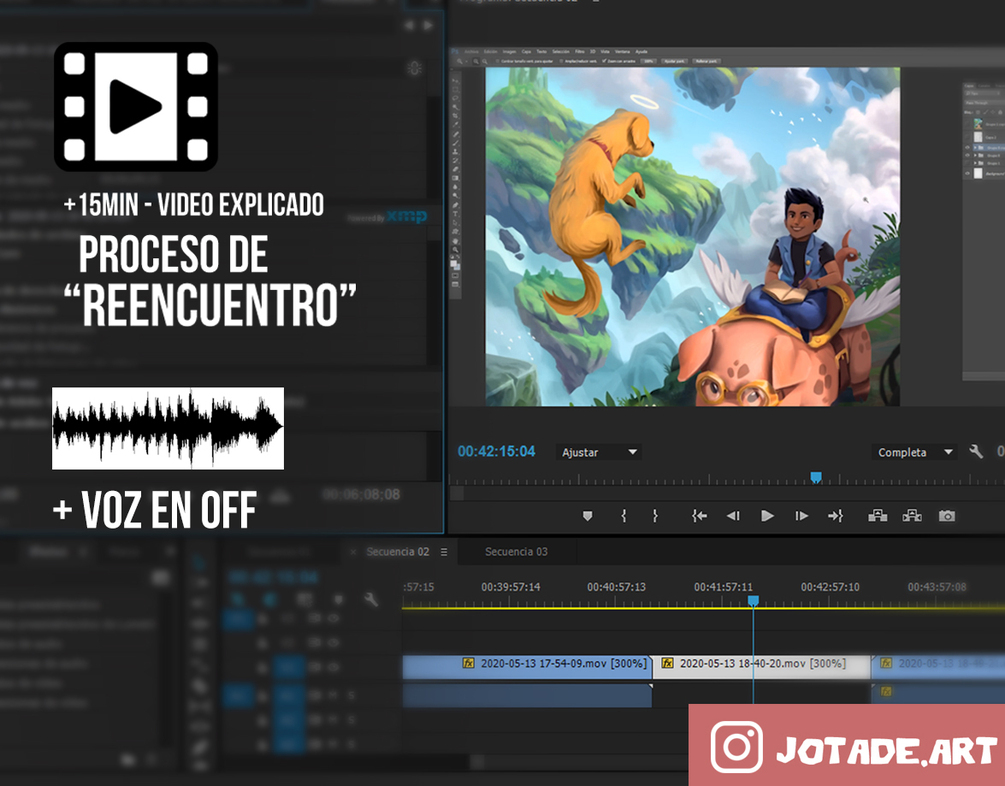Click the timeline playhead handle
This screenshot has height=786, width=1005.
tap(754, 601)
